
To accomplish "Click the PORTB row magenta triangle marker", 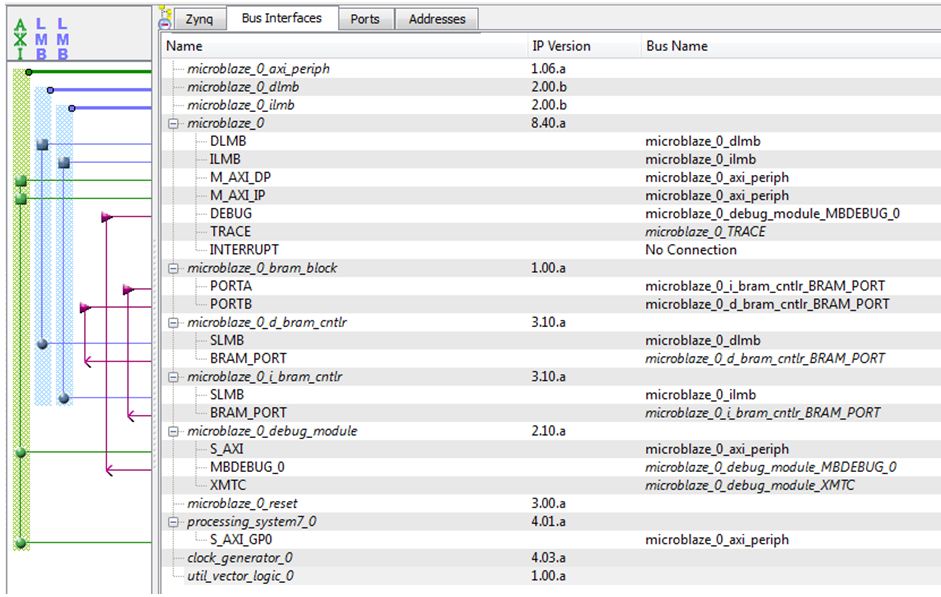I will (85, 307).
